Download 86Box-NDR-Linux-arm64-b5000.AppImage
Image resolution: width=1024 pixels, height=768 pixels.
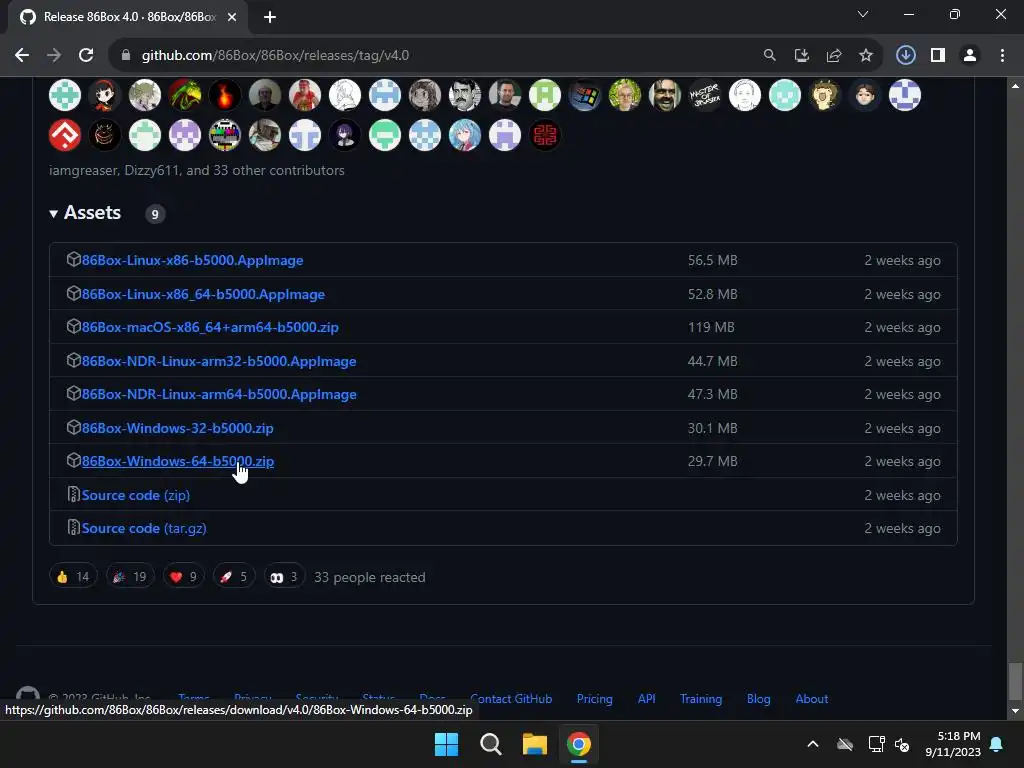(x=219, y=394)
